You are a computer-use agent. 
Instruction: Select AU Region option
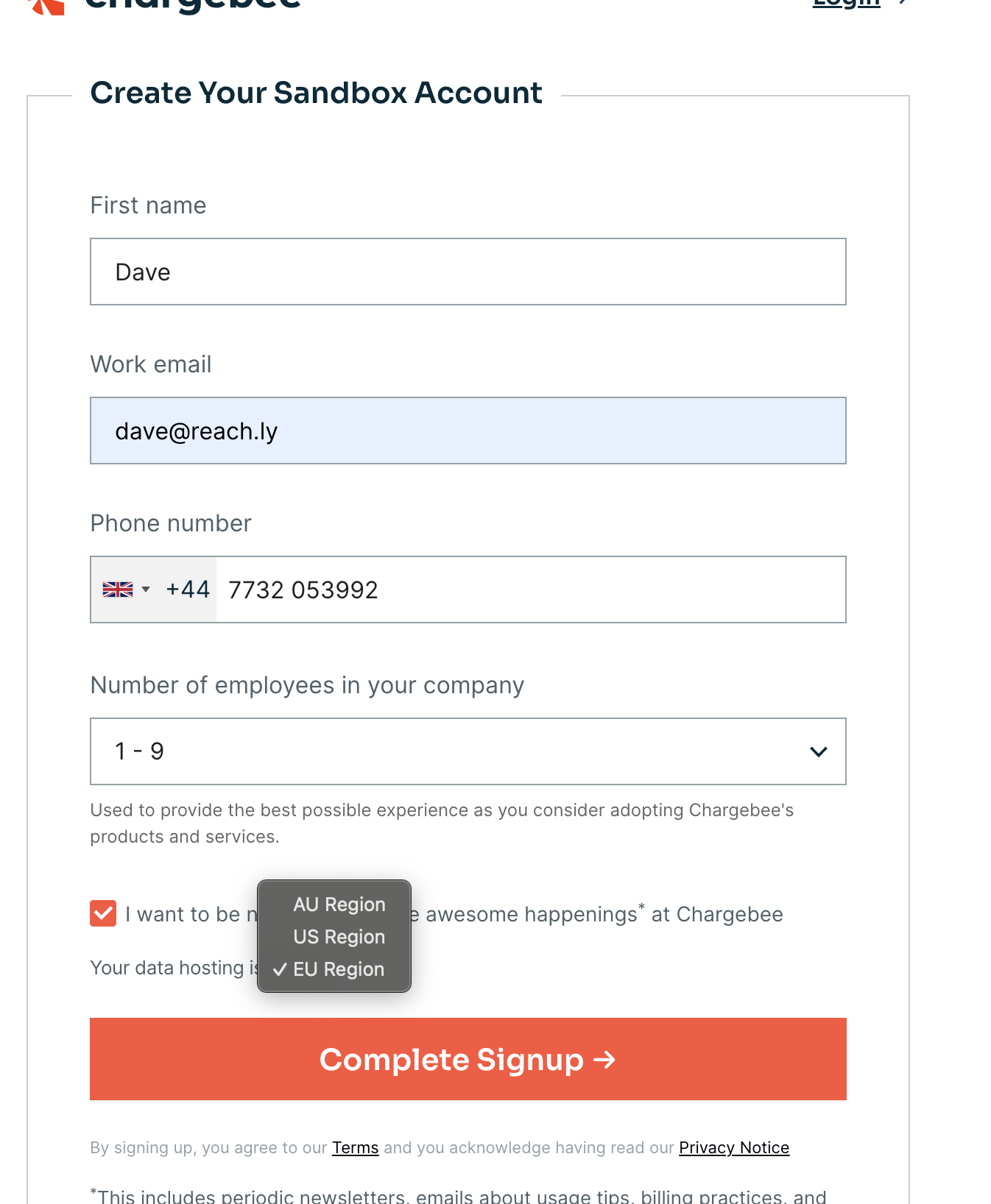(339, 904)
